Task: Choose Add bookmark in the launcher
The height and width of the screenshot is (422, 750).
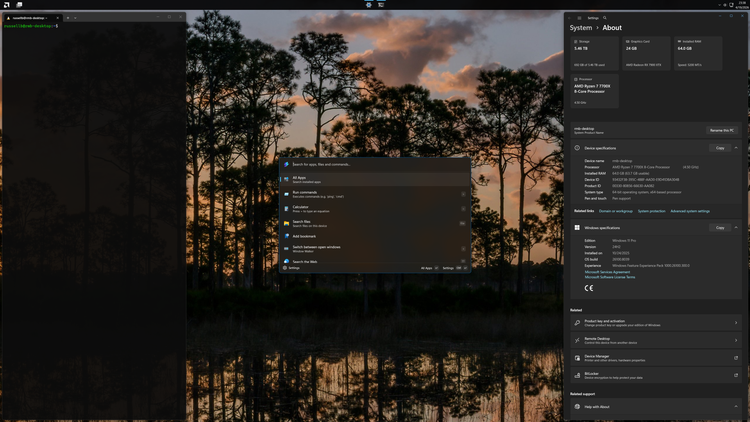Action: pos(375,236)
